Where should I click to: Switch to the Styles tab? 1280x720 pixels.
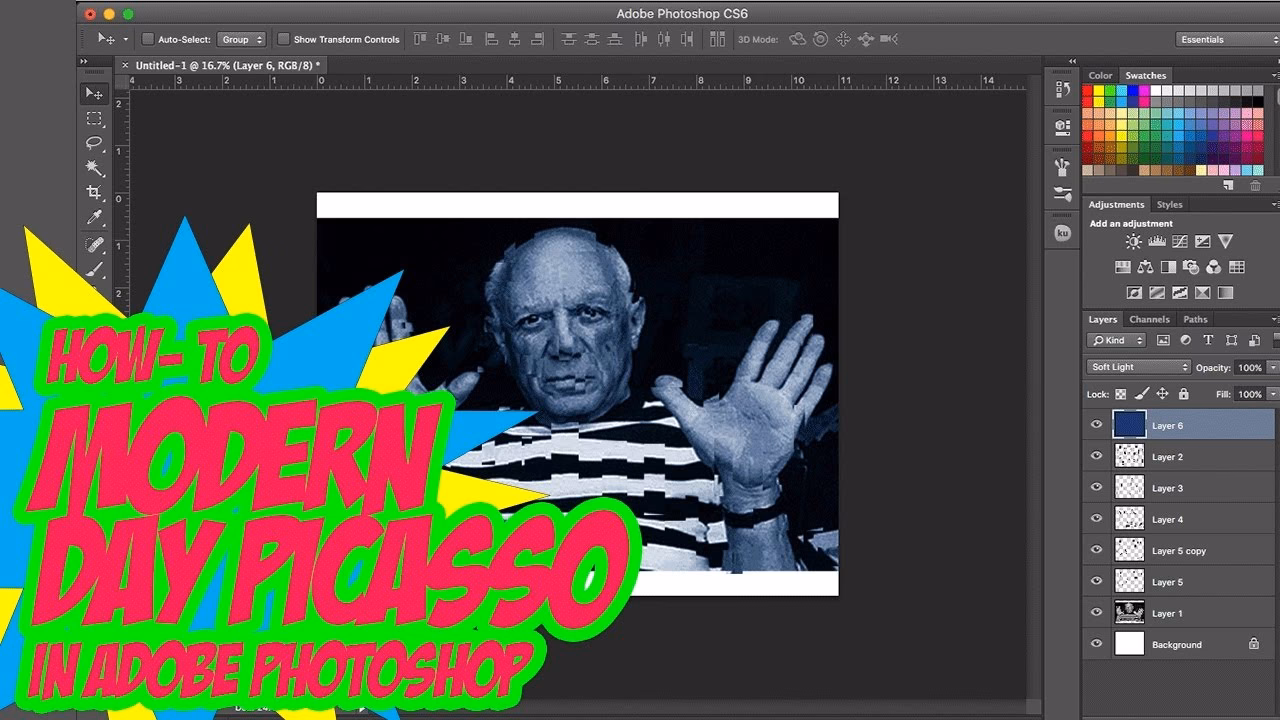(x=1169, y=204)
